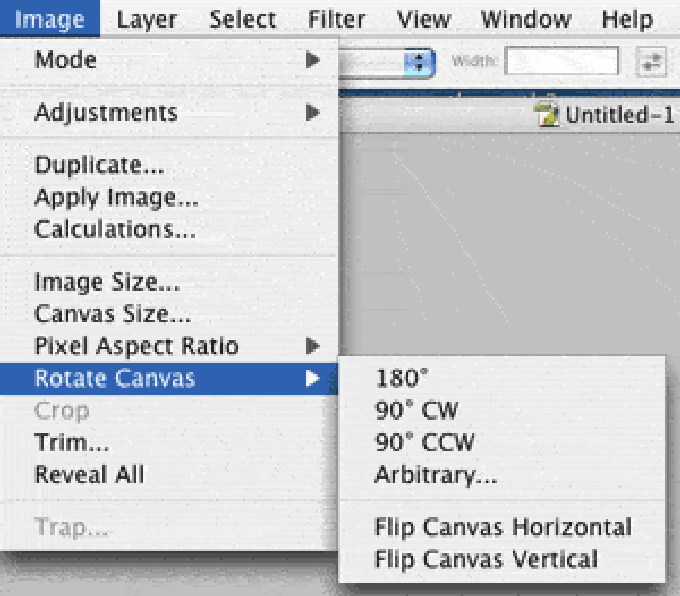Select Arbitrary rotation option
The image size is (680, 596).
coord(435,474)
